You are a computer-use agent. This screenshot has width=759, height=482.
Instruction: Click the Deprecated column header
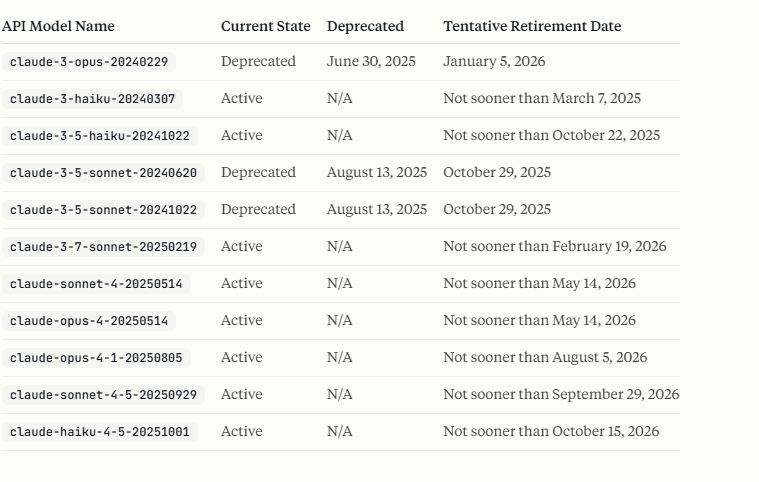tap(365, 26)
